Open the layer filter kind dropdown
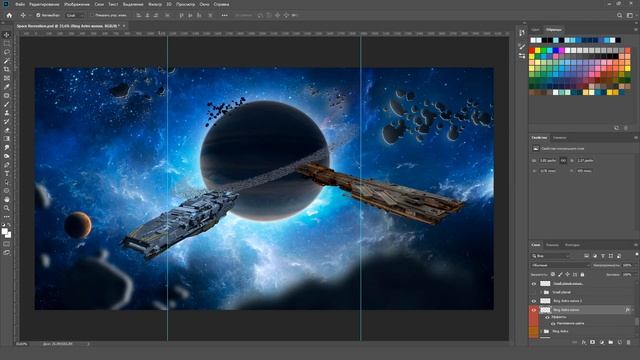 point(551,256)
